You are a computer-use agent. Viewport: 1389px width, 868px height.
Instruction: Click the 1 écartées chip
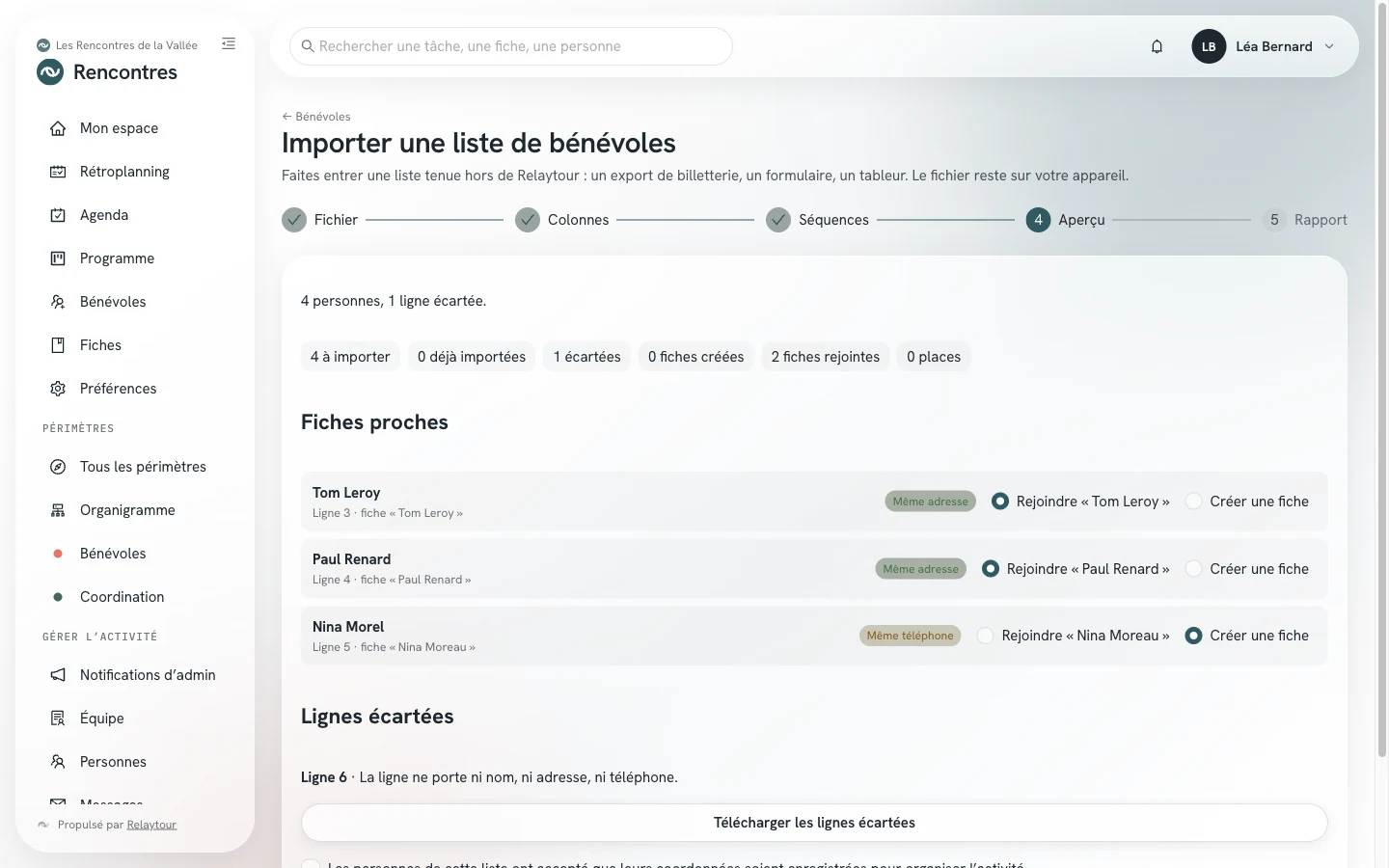click(587, 357)
